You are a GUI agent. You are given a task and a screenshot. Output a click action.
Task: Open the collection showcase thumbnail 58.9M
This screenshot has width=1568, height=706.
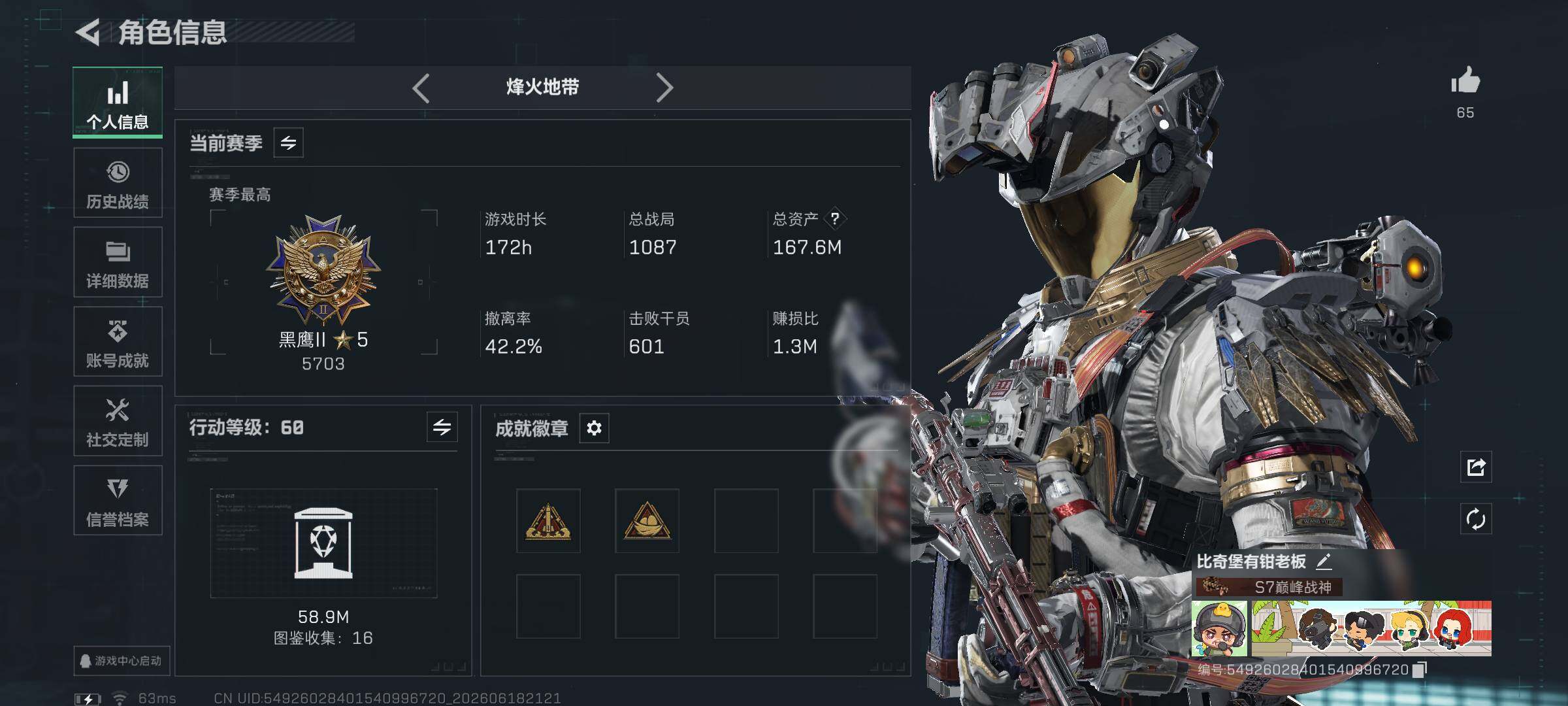(323, 543)
